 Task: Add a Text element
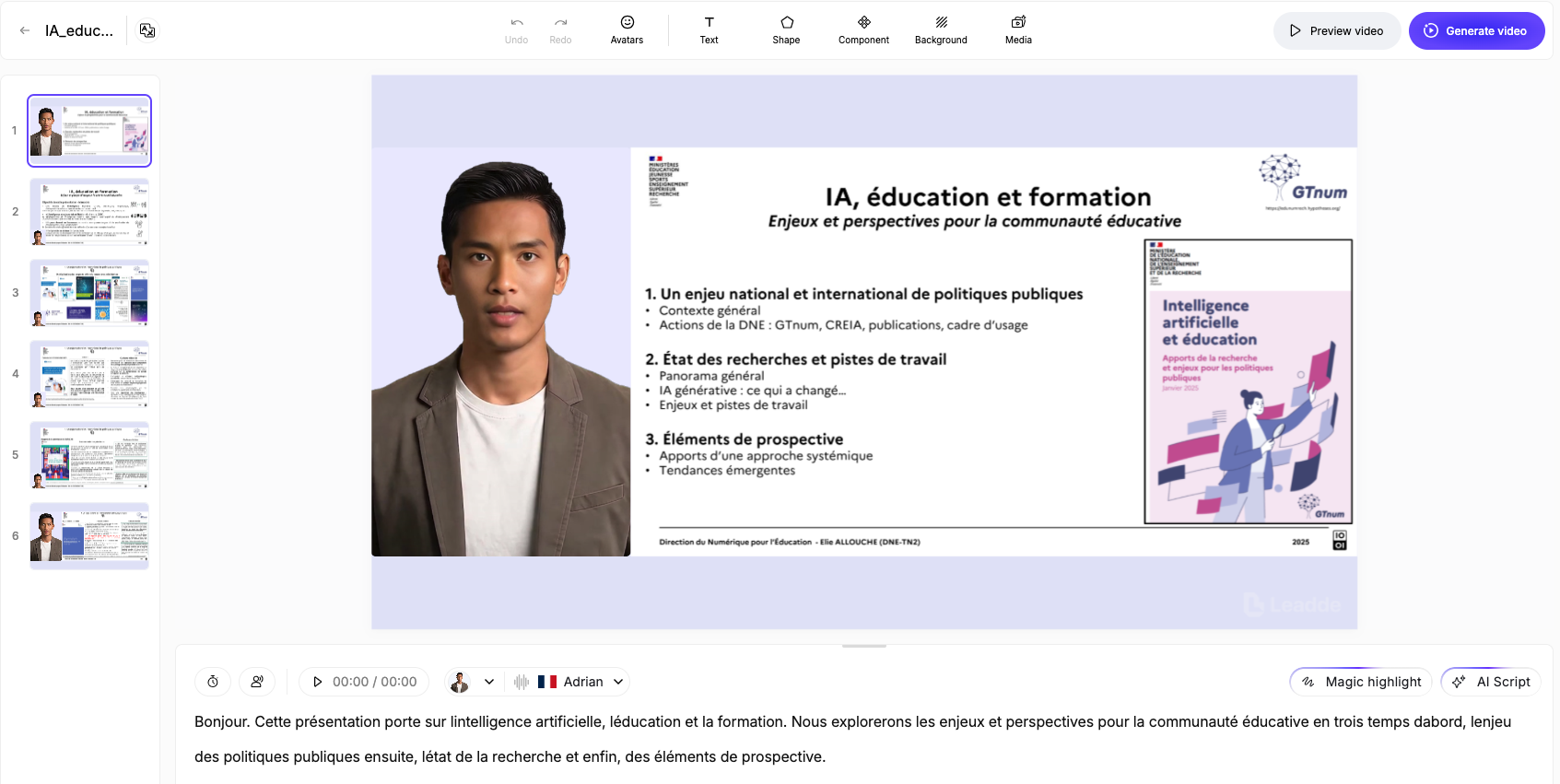(709, 29)
